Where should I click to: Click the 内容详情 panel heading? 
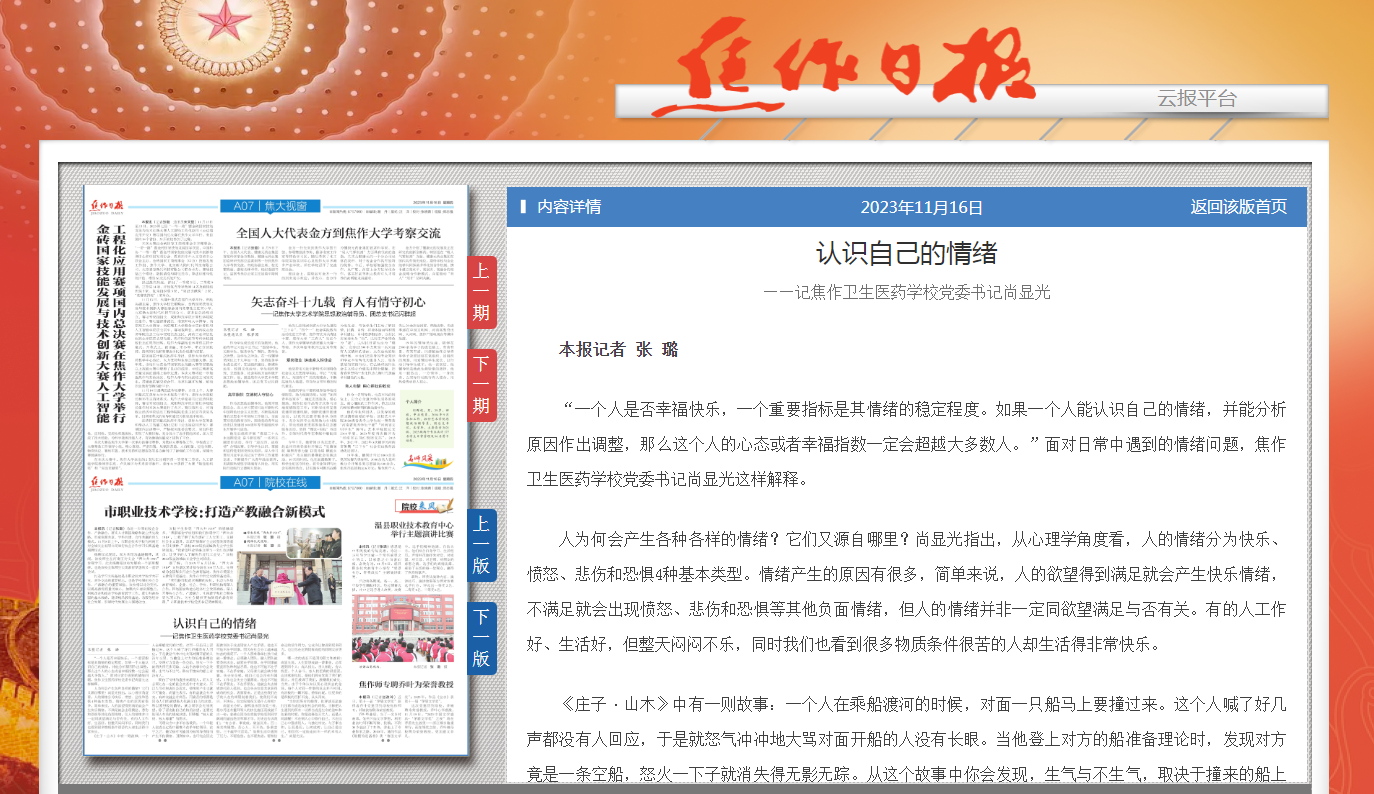click(568, 207)
